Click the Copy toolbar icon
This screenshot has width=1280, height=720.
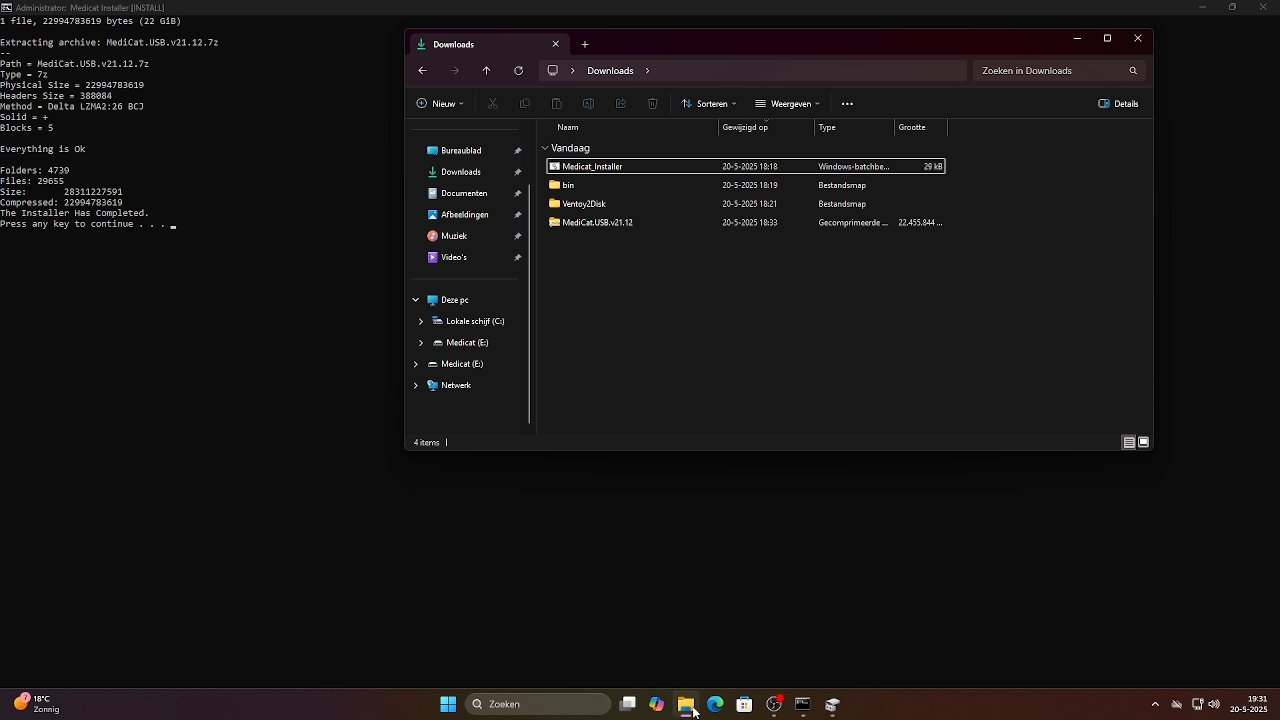524,104
